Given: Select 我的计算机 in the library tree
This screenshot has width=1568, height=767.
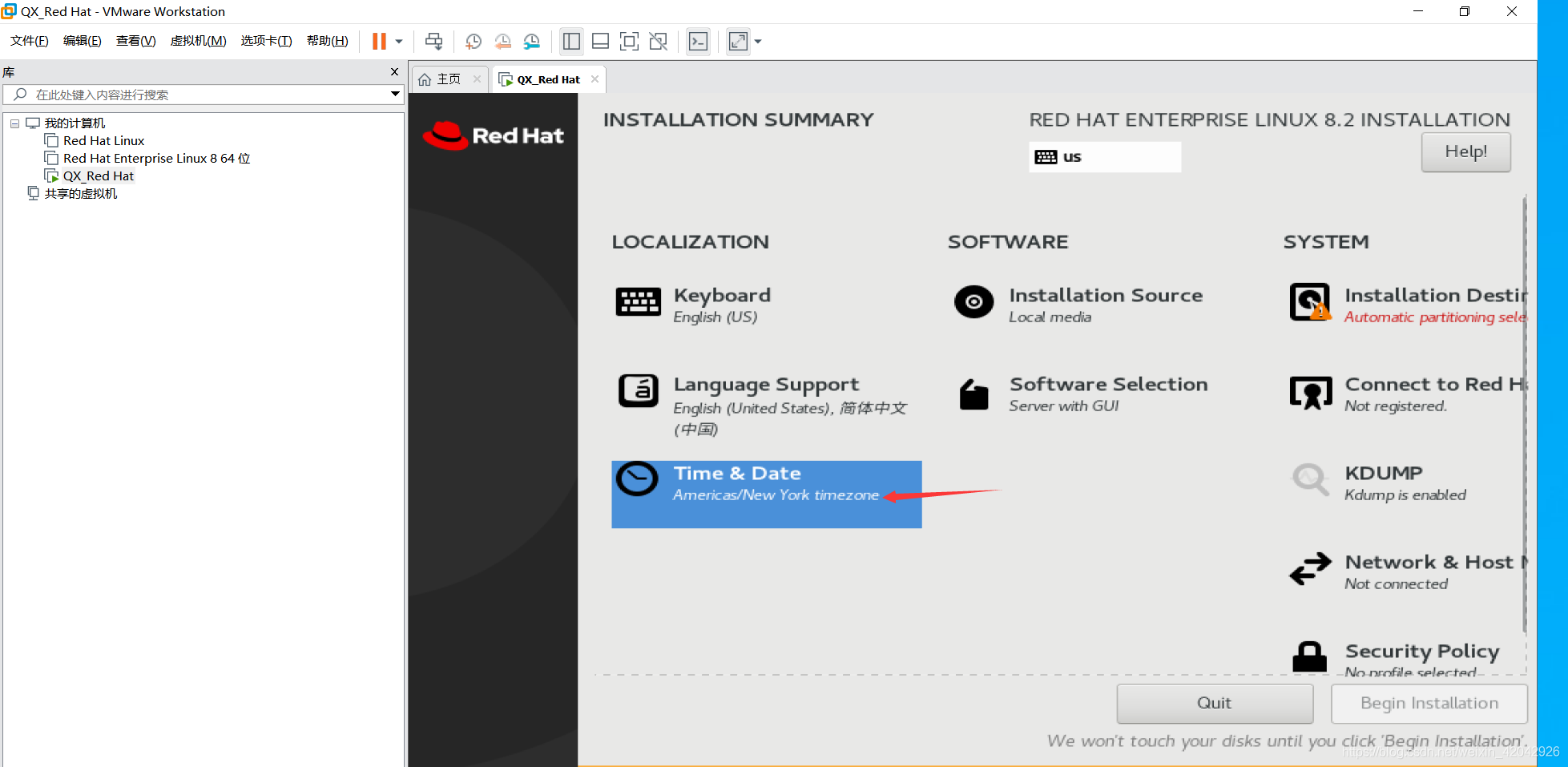Looking at the screenshot, I should click(x=75, y=123).
